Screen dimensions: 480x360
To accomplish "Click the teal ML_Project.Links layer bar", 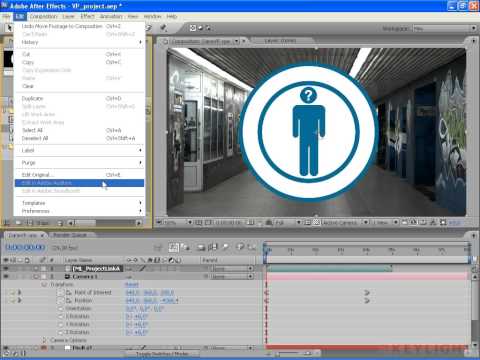I will point(328,268).
